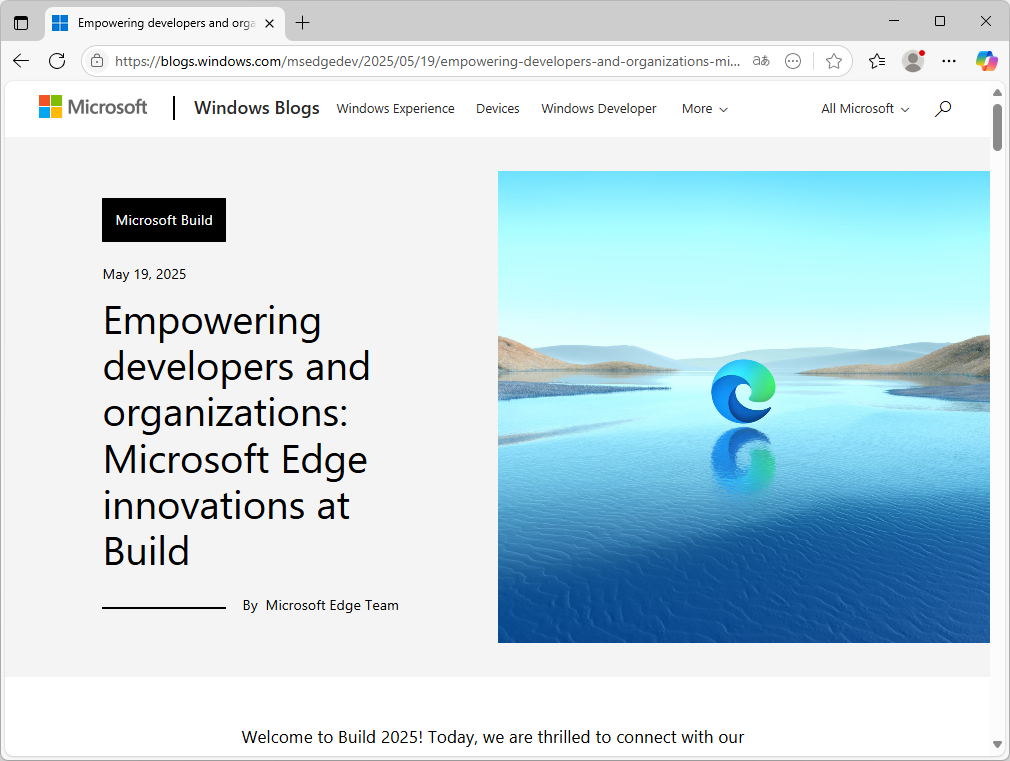View site information via the lock icon

pos(96,60)
